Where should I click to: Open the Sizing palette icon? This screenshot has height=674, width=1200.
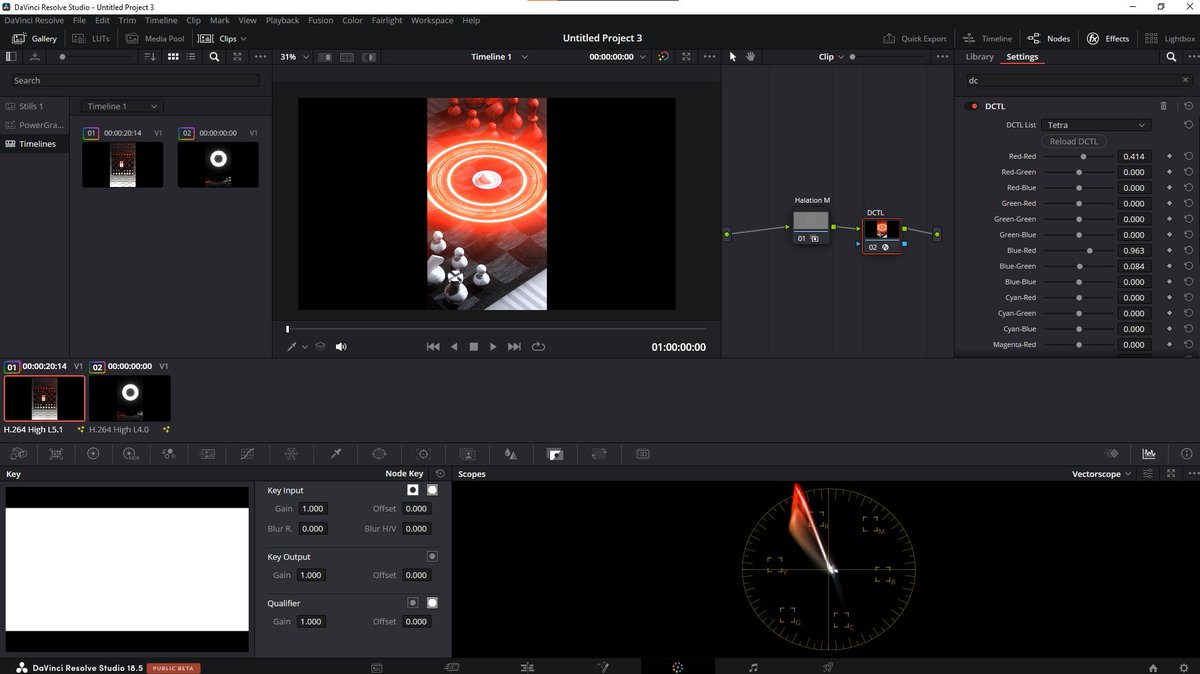tap(599, 454)
